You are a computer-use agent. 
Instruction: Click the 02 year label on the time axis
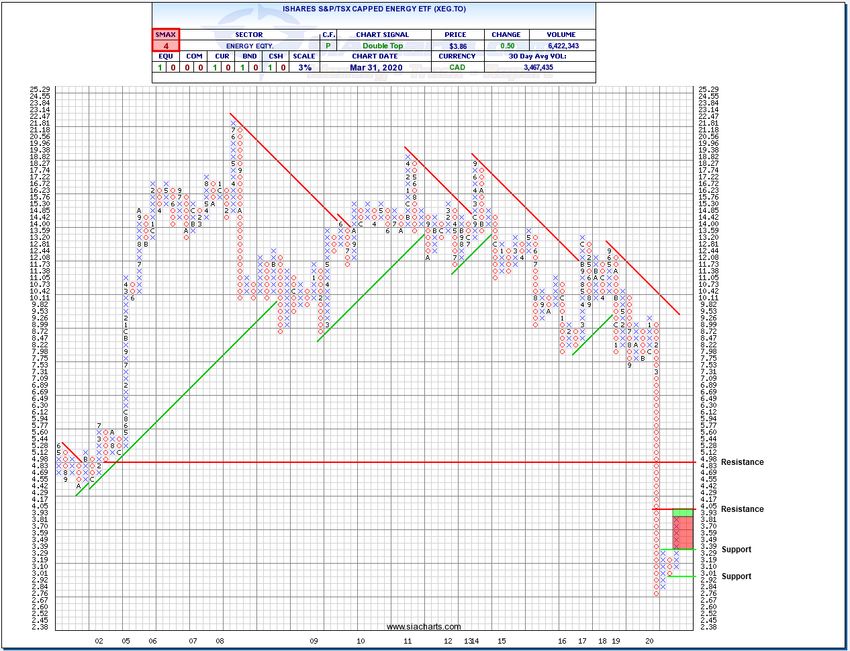[x=99, y=641]
